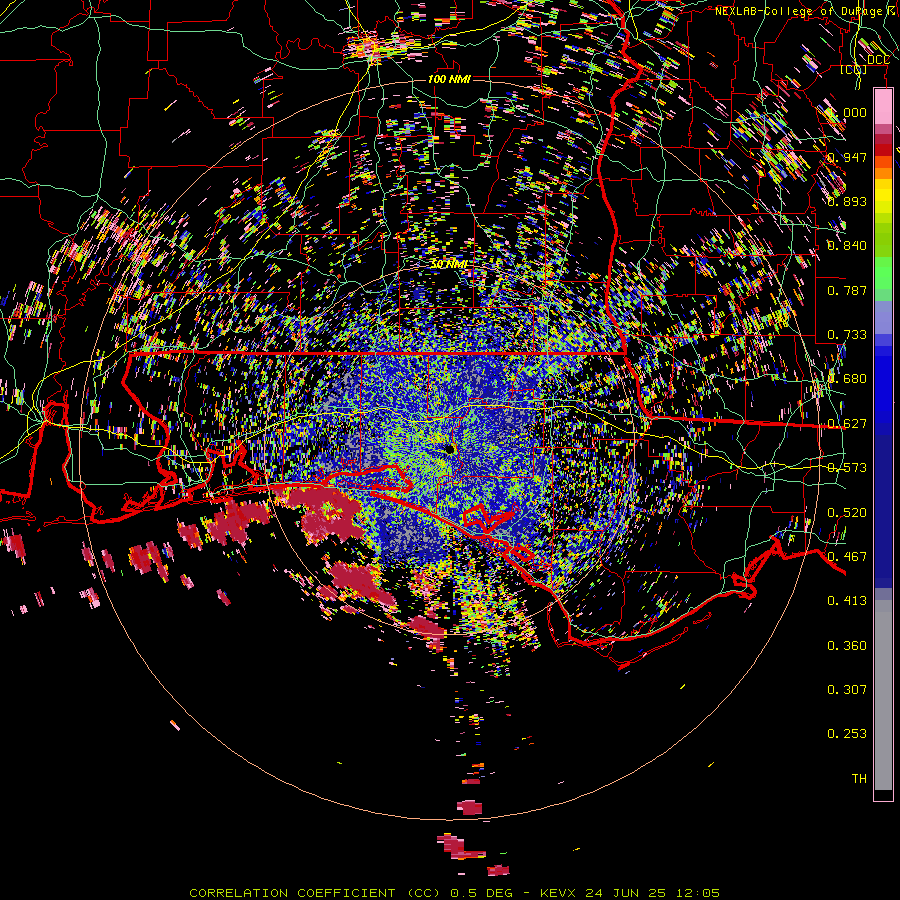Click the pink swatch at top of color bar
Screen dimensions: 900x900
point(883,106)
